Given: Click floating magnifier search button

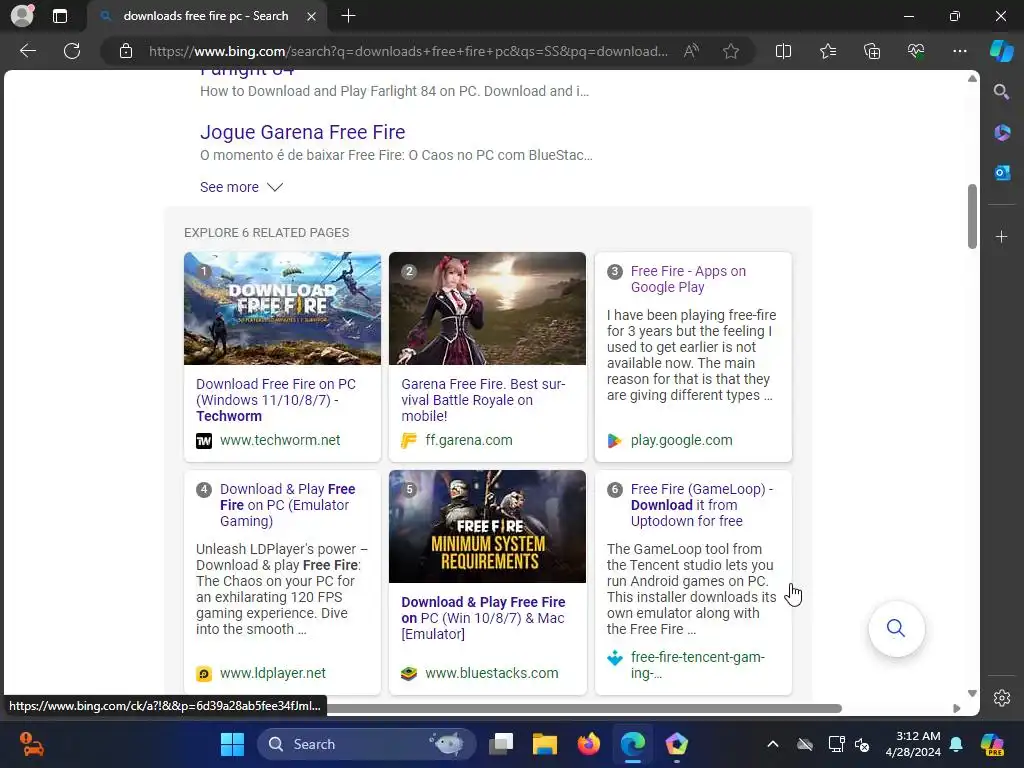Looking at the screenshot, I should 896,628.
